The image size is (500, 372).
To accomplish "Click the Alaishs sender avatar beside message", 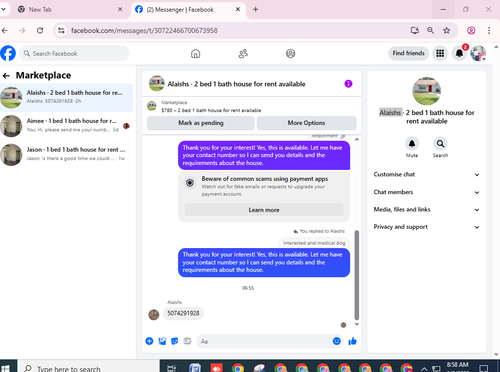I will (x=153, y=314).
